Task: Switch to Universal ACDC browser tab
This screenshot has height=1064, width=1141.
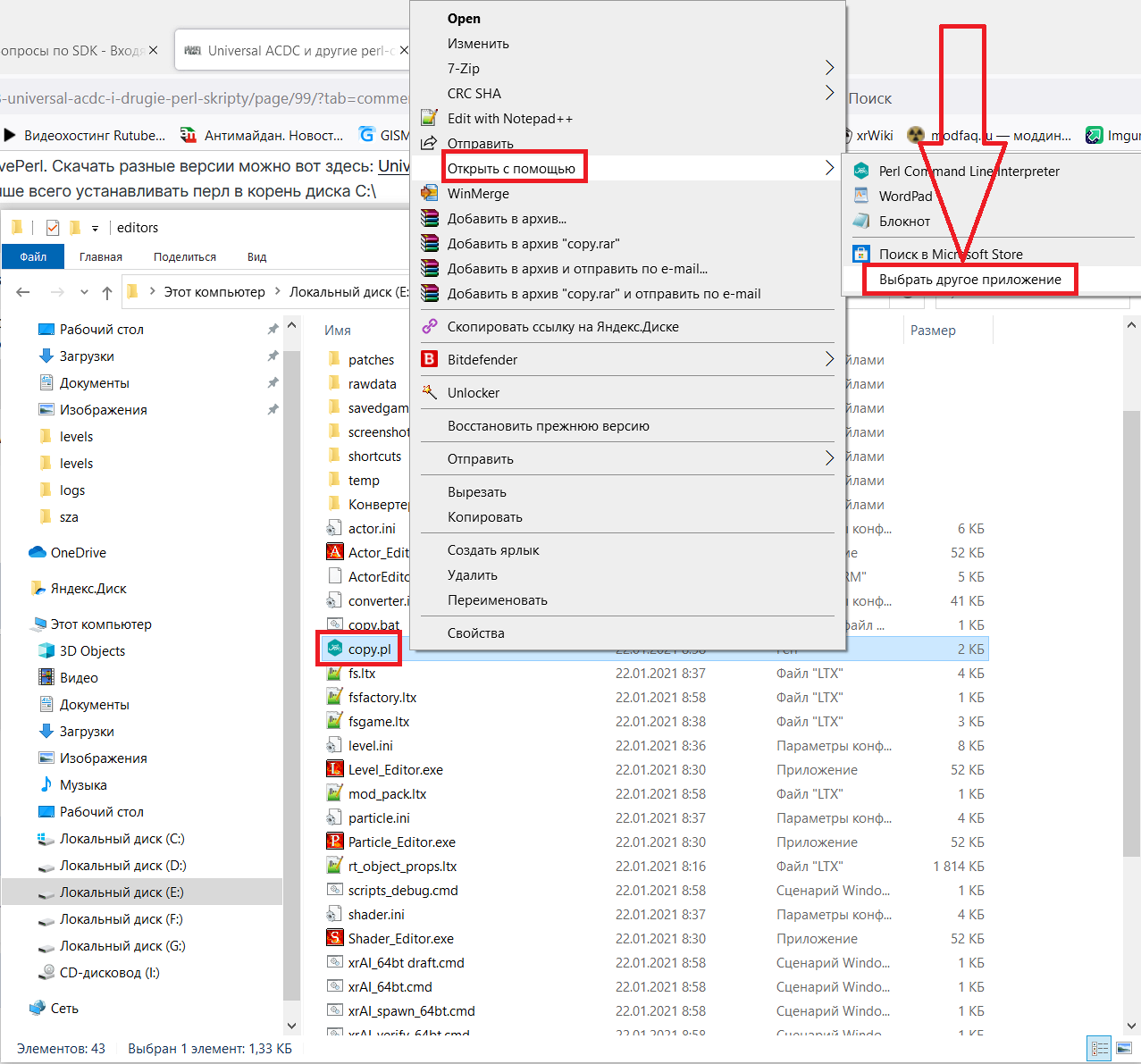Action: 291,50
